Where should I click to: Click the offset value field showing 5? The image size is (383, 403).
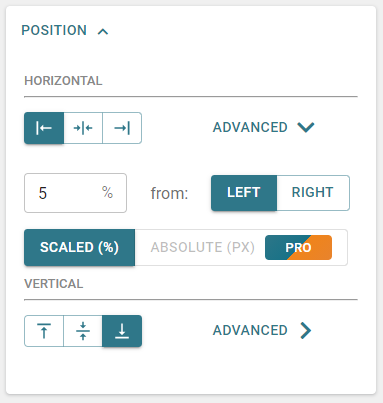pos(75,193)
